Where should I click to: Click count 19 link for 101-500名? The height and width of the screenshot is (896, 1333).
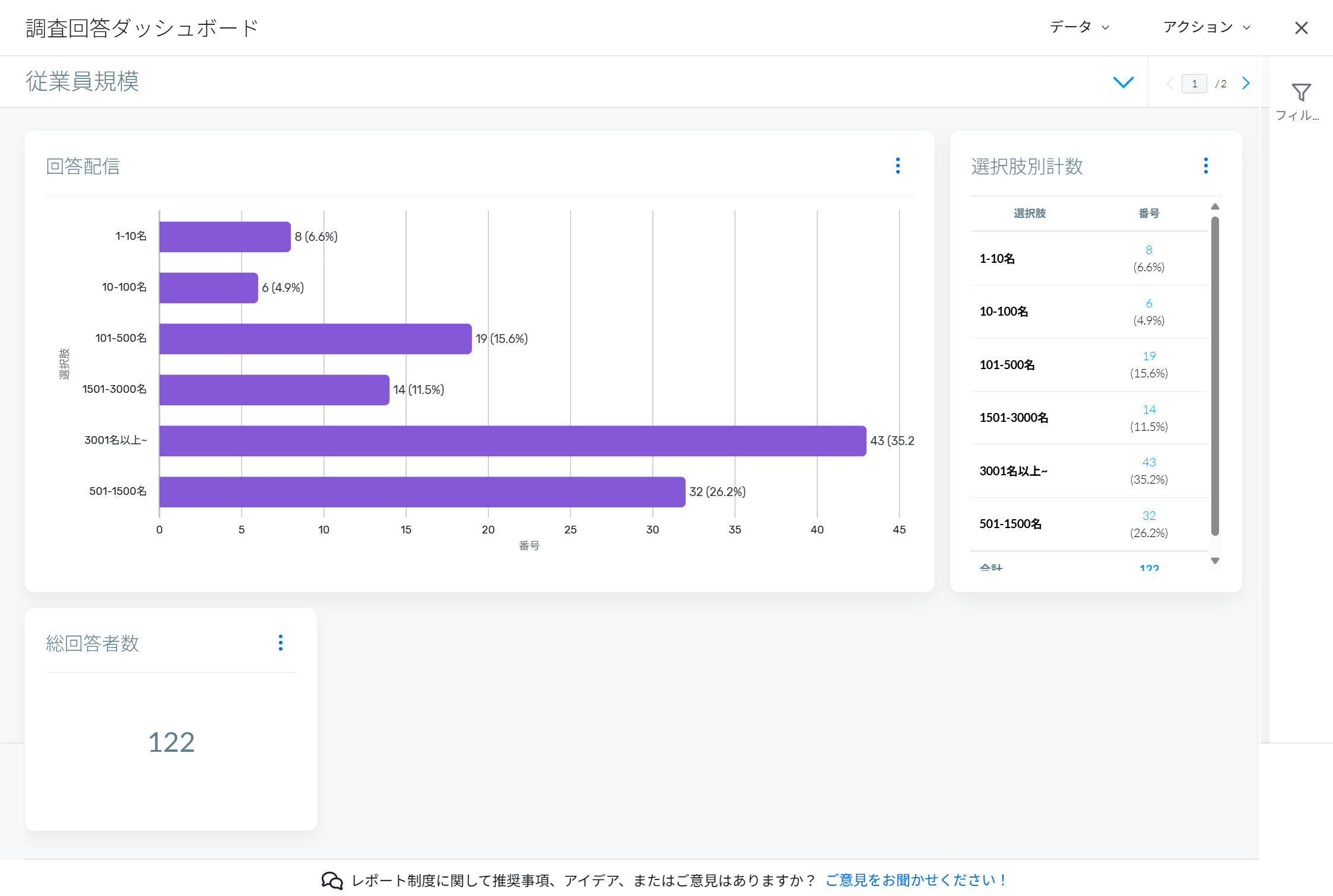point(1149,356)
